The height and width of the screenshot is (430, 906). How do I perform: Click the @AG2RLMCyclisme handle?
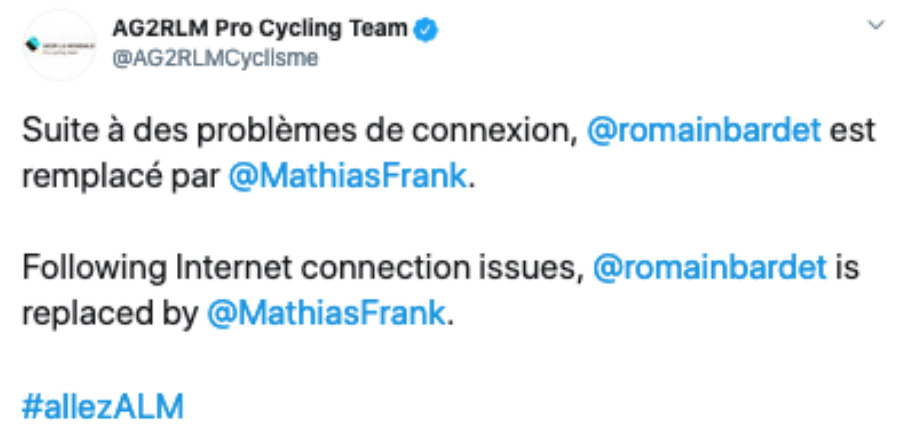[217, 59]
